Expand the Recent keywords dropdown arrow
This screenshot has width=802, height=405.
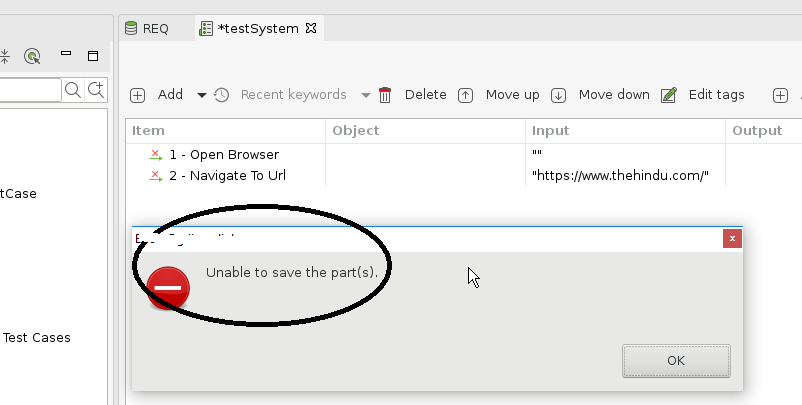(x=366, y=95)
